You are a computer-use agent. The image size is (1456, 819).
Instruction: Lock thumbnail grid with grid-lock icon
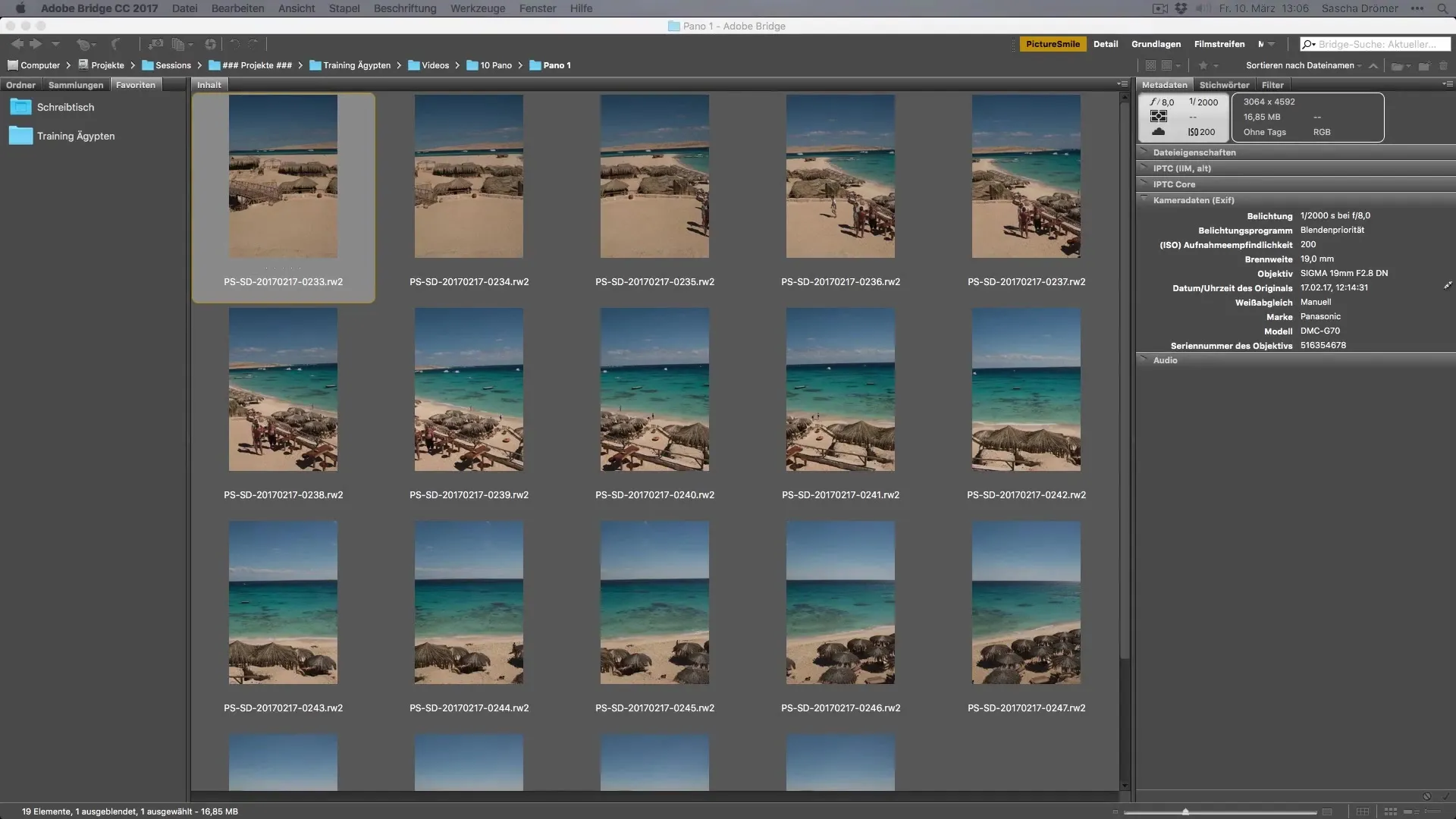tap(1362, 811)
